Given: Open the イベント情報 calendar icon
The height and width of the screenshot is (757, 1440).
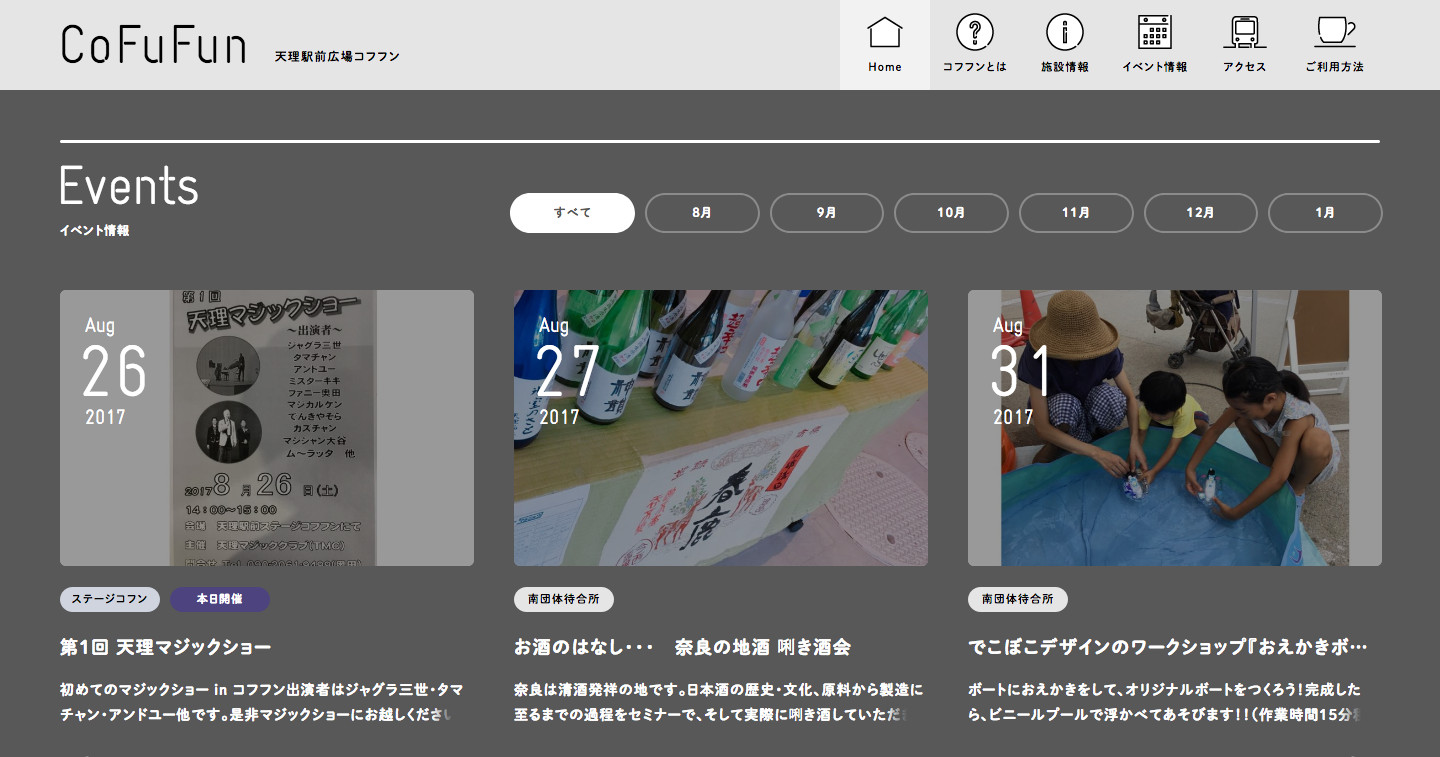Looking at the screenshot, I should pyautogui.click(x=1154, y=33).
